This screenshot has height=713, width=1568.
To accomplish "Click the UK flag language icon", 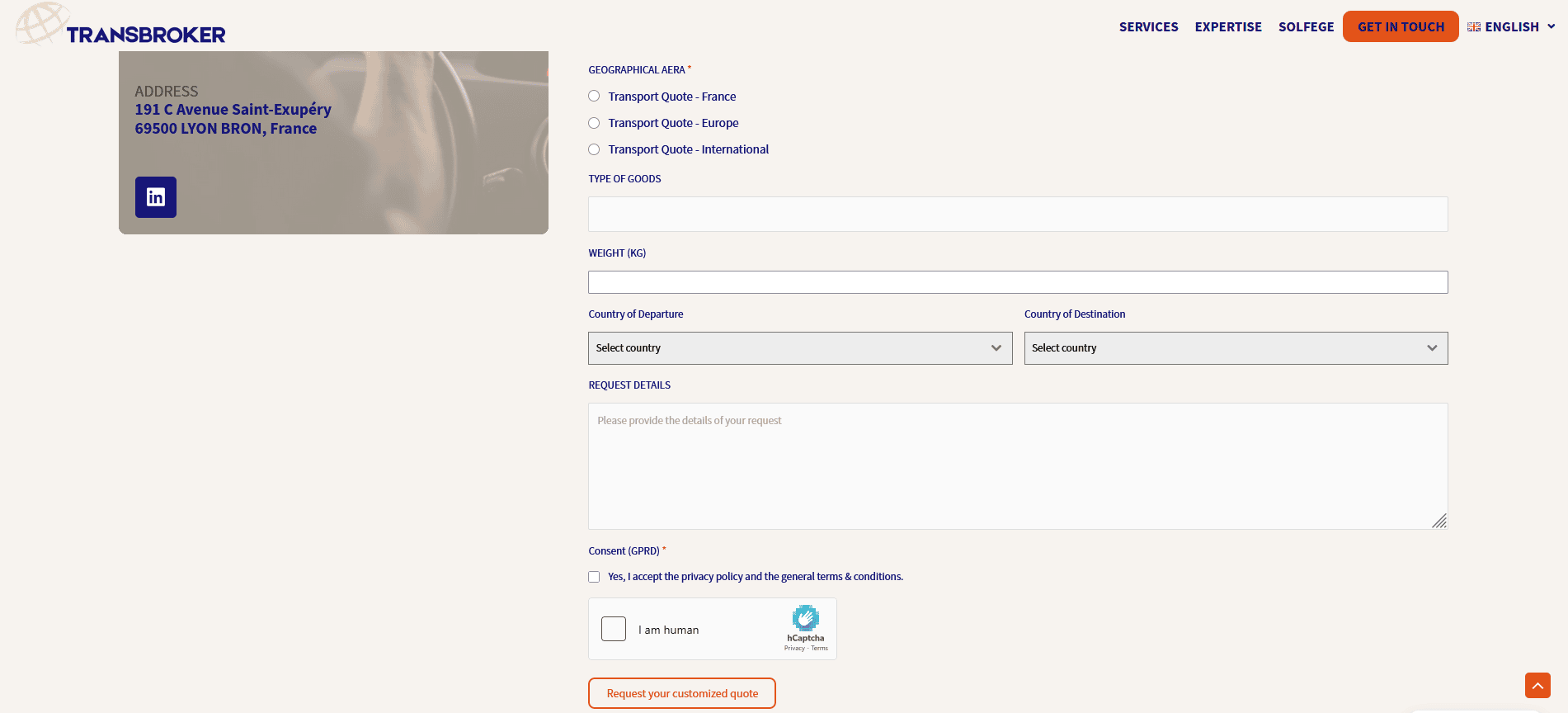I will point(1474,27).
